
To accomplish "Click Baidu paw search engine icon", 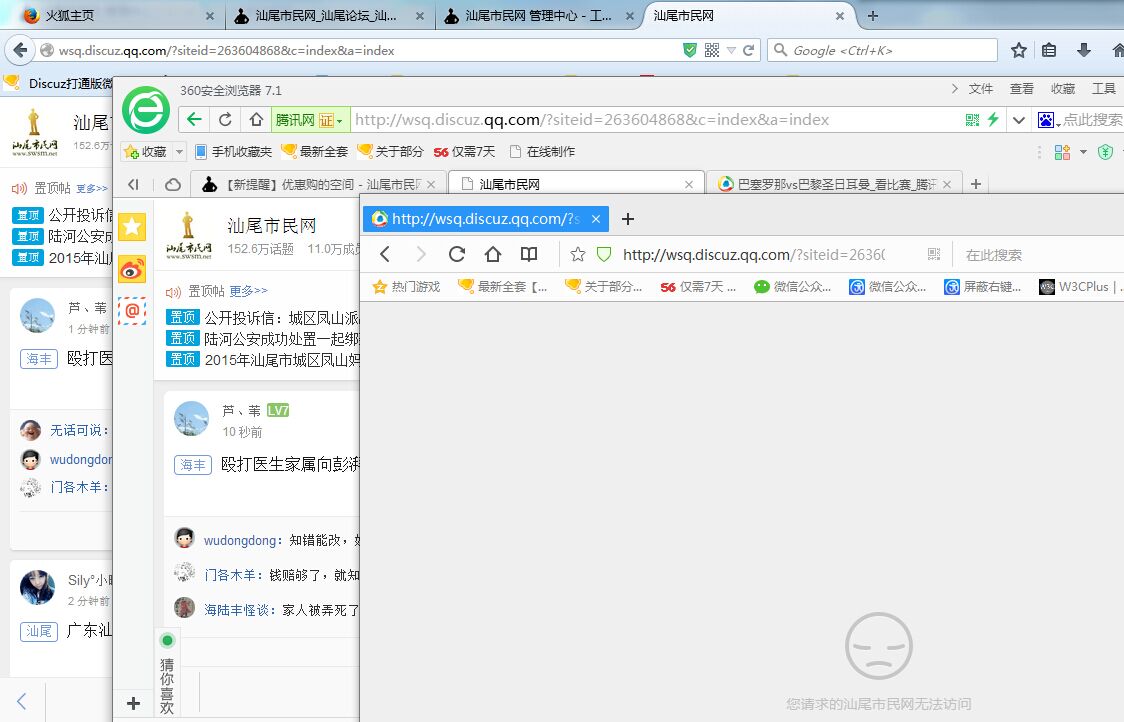I will (x=1046, y=120).
